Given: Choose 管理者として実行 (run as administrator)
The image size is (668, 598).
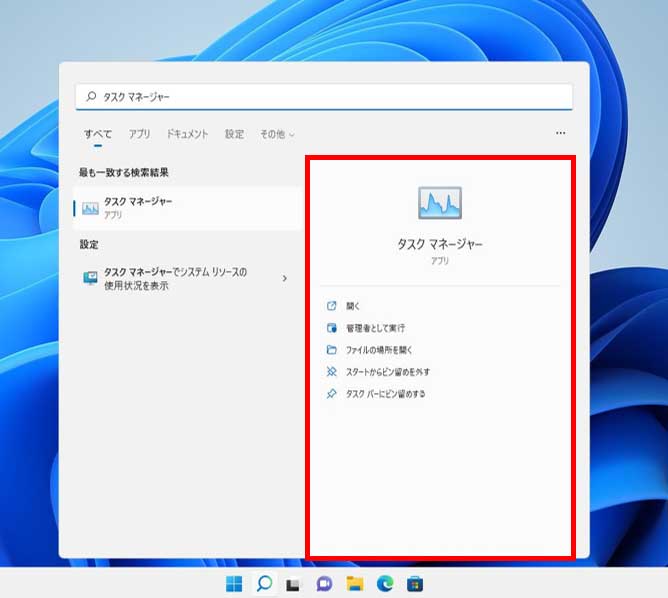Looking at the screenshot, I should click(x=375, y=328).
